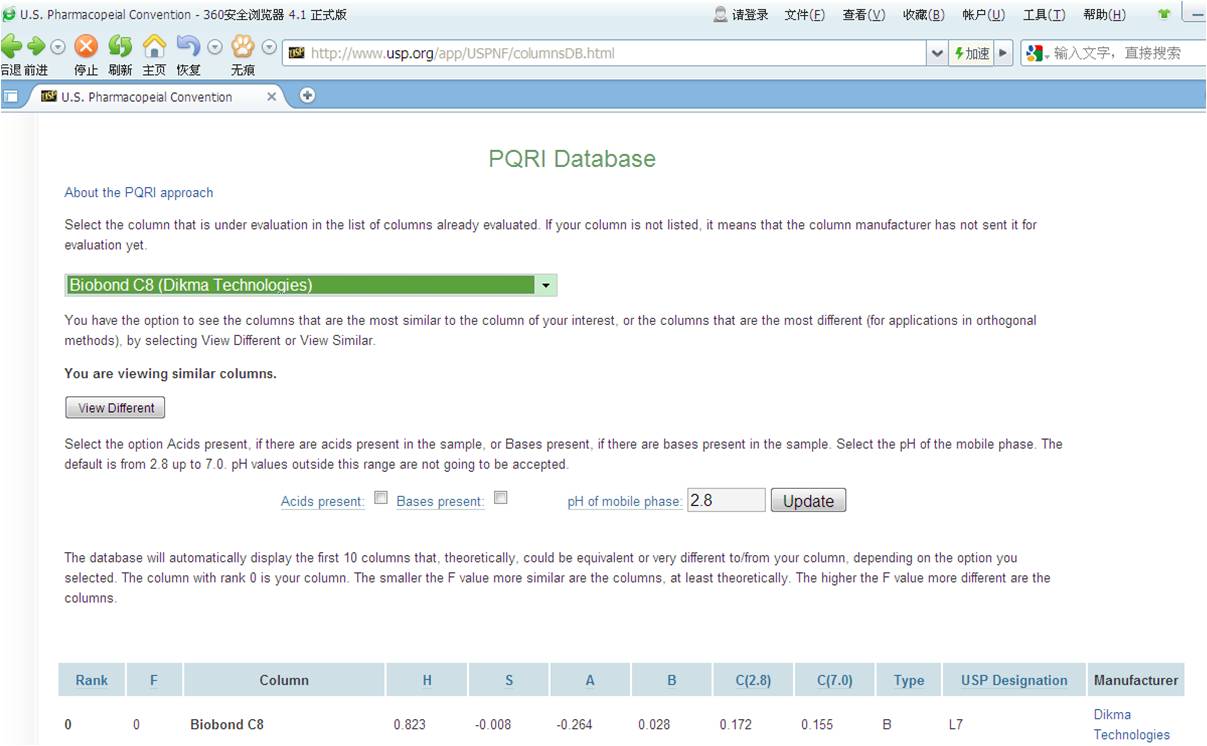Screen dimensions: 1207x746
Task: Open a new tab with the plus icon
Action: point(307,96)
